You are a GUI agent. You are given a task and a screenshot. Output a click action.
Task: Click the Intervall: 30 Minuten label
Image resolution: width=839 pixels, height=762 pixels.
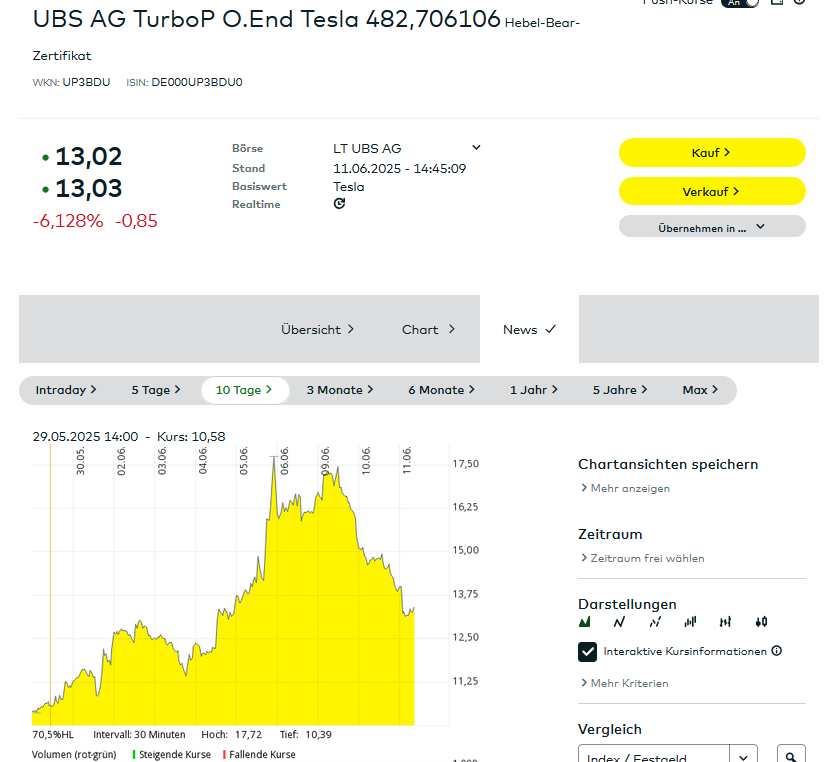point(139,735)
